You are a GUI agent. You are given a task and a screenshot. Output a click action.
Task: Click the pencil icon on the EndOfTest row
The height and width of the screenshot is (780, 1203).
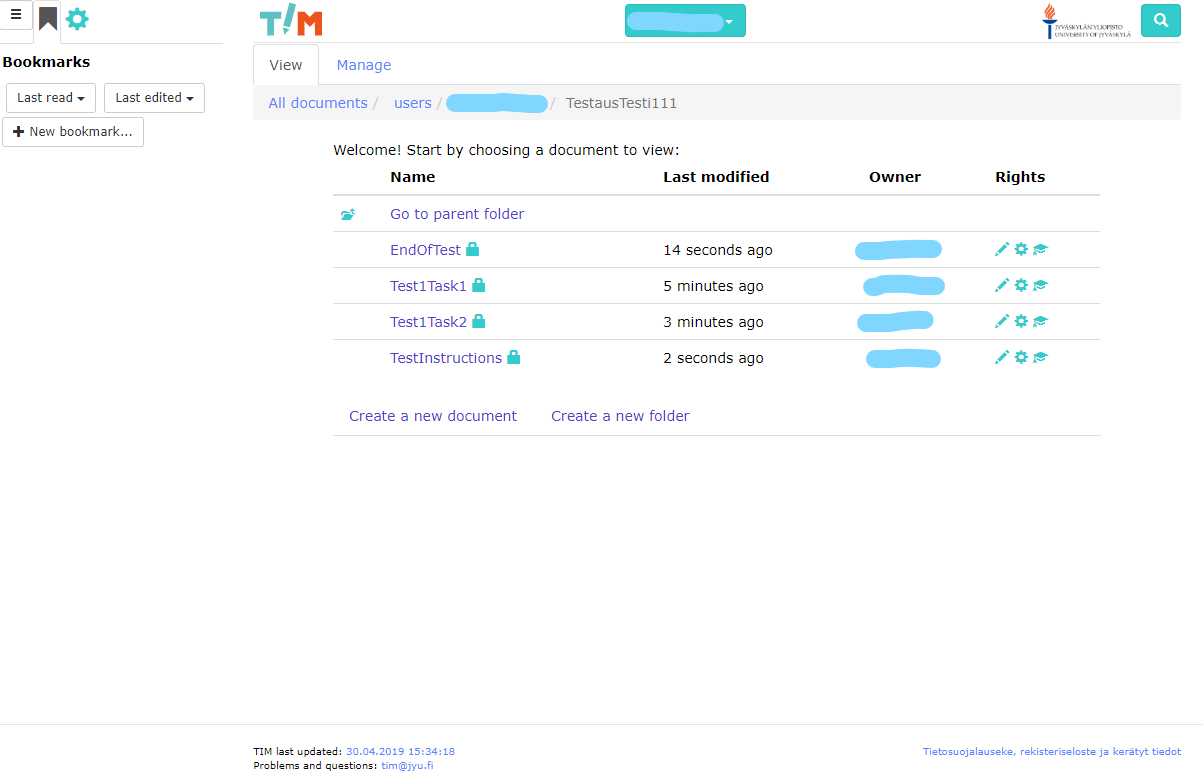click(1002, 249)
